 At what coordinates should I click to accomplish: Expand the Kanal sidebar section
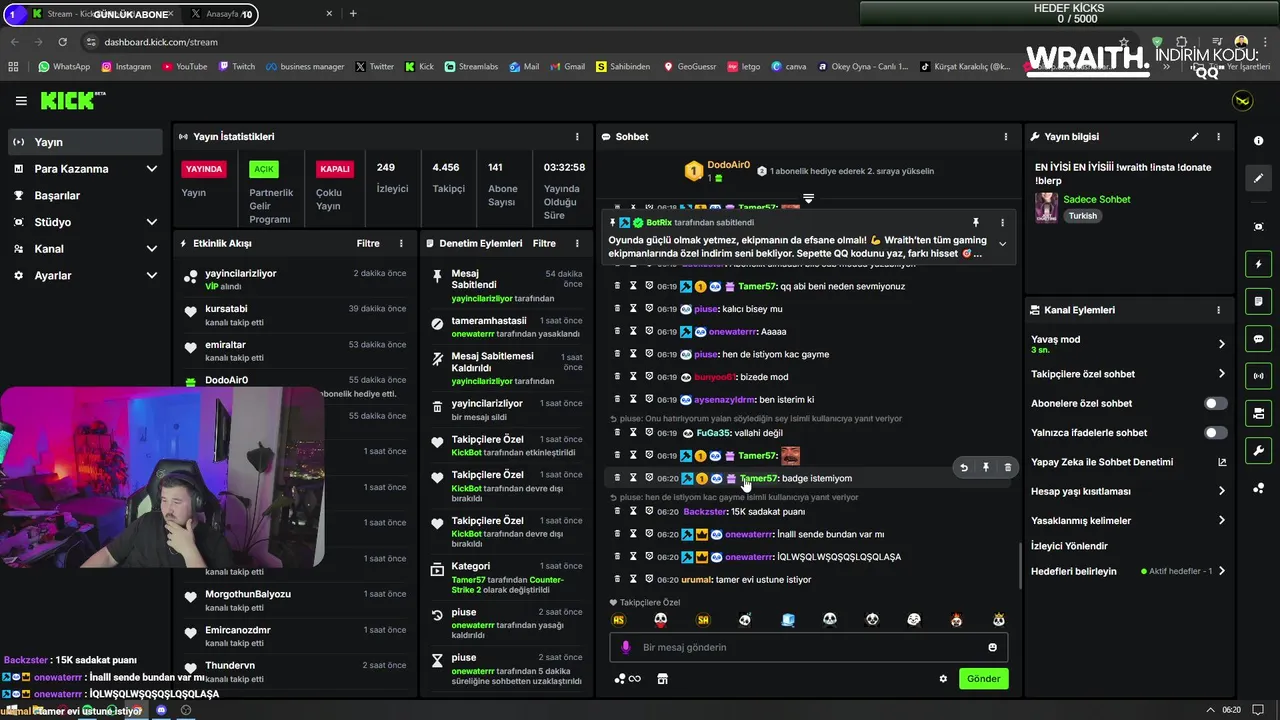tap(152, 249)
